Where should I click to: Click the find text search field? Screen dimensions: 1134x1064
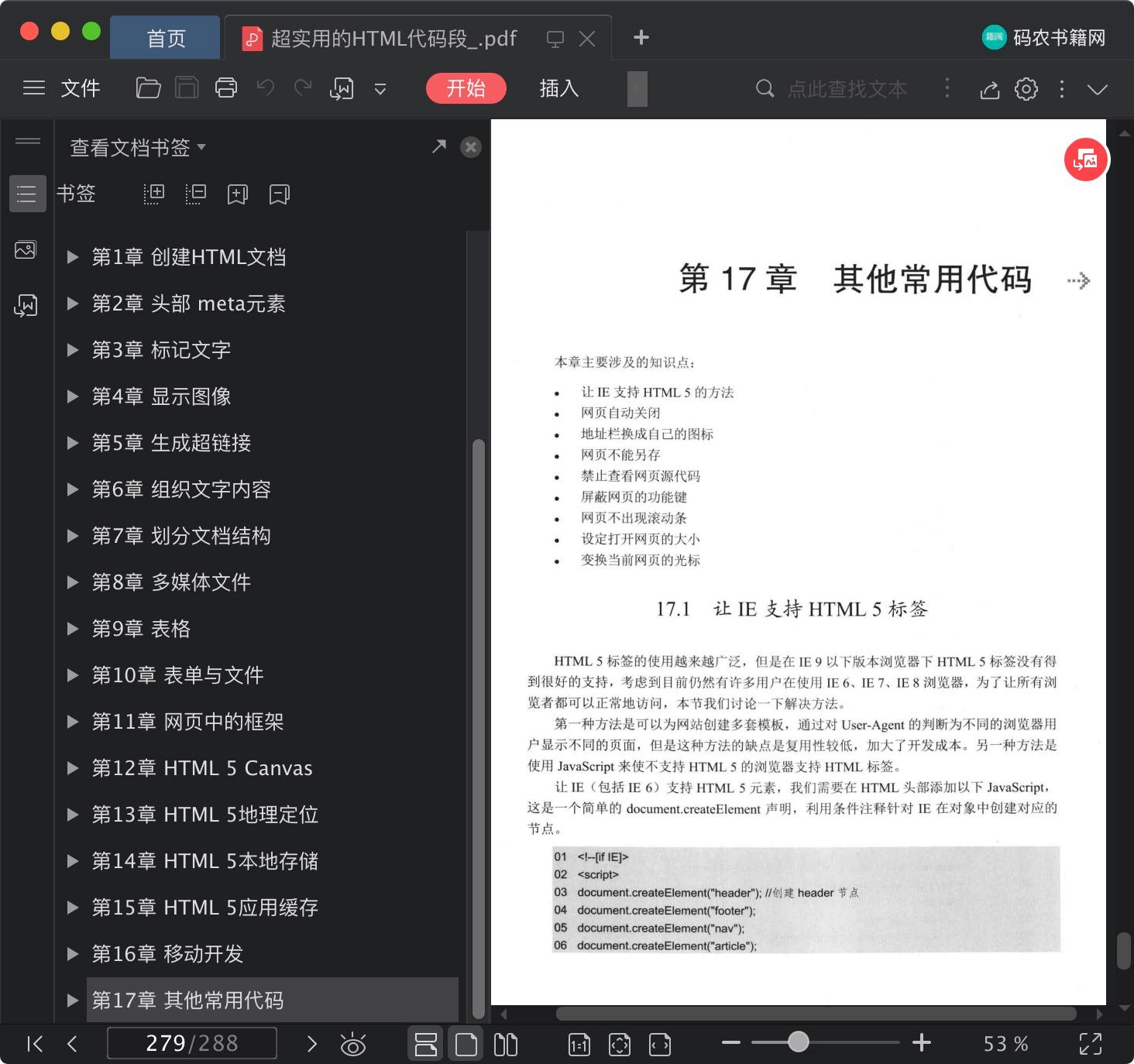point(847,88)
